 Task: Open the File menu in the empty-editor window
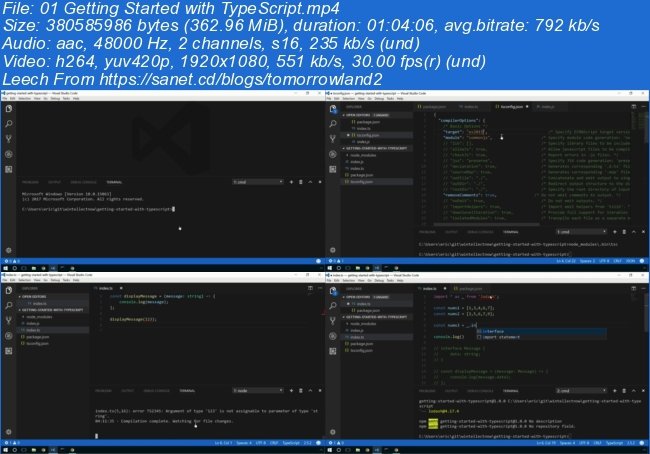(x=5, y=99)
